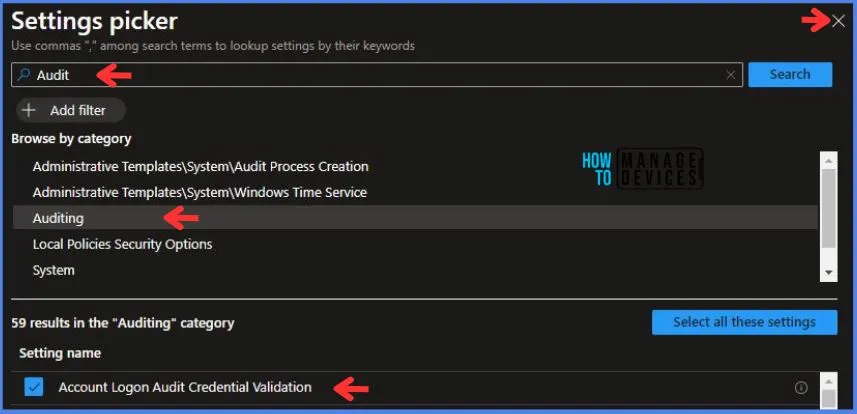Click the category list scroll up arrow
Viewport: 857px width, 414px height.
[829, 160]
